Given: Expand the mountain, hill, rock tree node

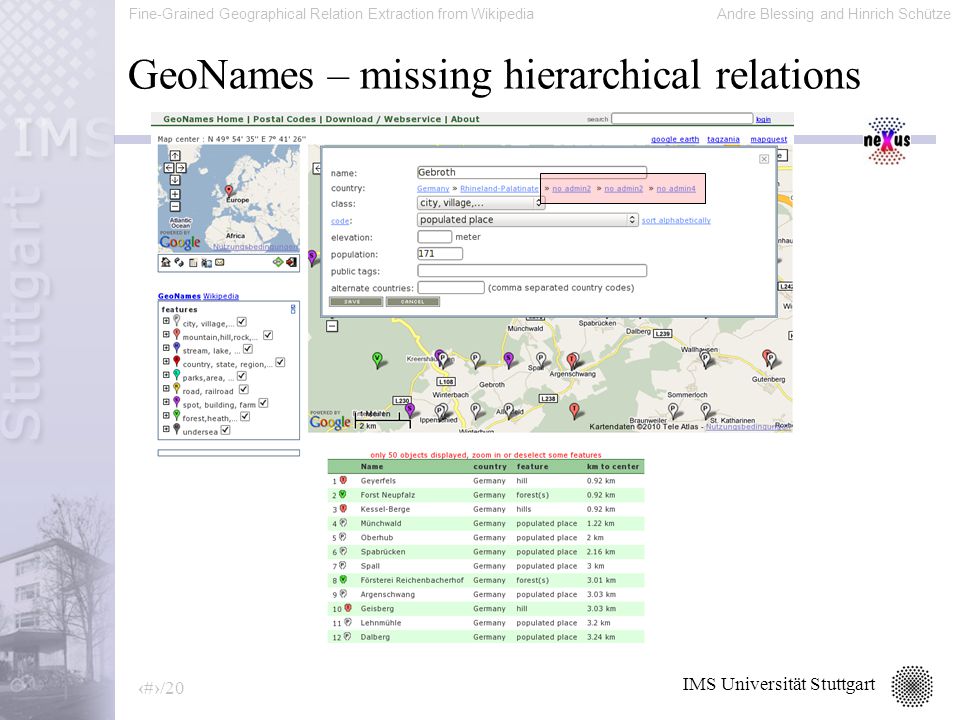Looking at the screenshot, I should 166,334.
